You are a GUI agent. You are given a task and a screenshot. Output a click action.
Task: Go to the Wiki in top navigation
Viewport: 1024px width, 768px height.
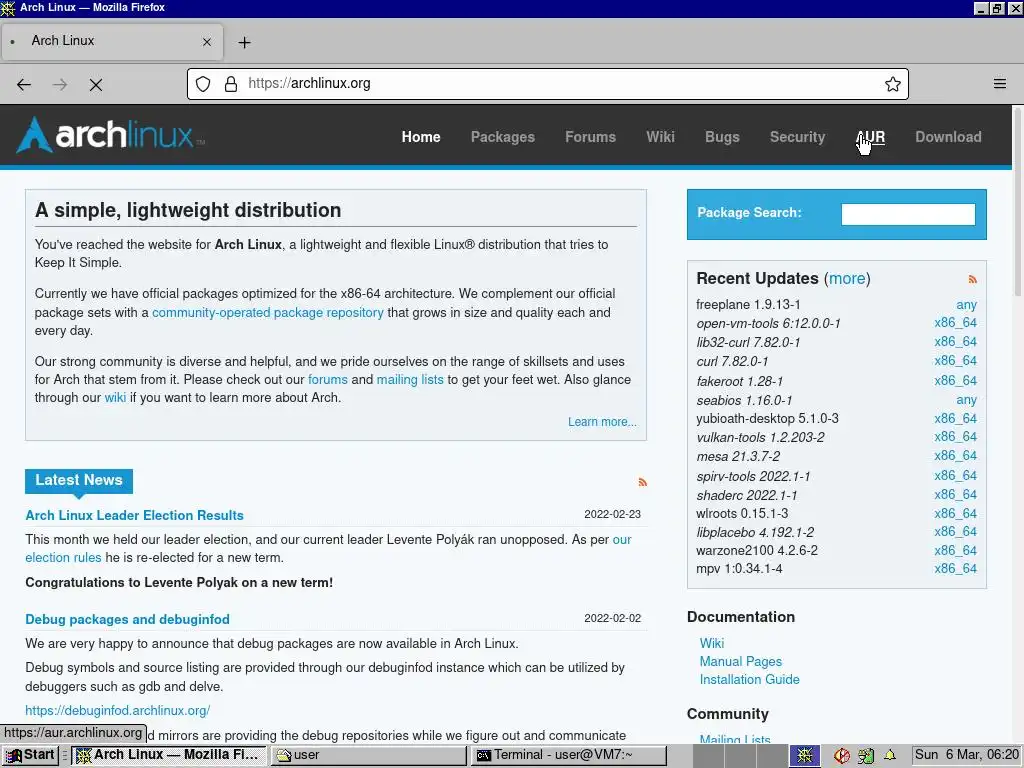coord(660,137)
